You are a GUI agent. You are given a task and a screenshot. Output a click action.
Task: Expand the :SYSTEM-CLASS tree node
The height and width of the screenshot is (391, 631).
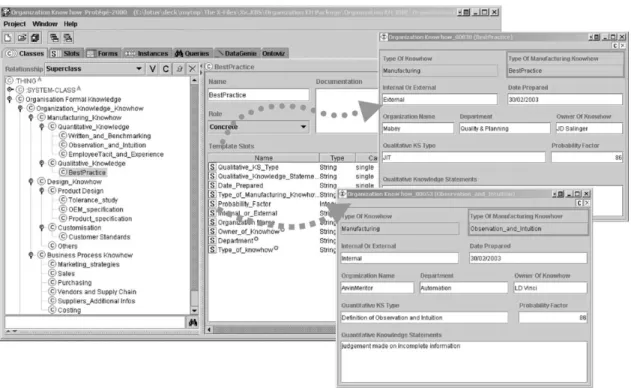click(10, 89)
